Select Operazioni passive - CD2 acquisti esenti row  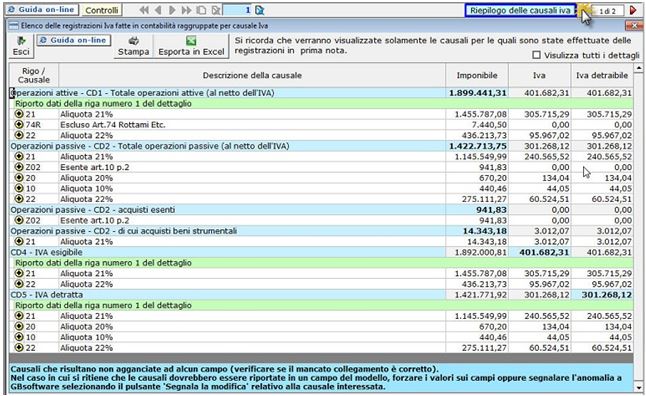321,210
